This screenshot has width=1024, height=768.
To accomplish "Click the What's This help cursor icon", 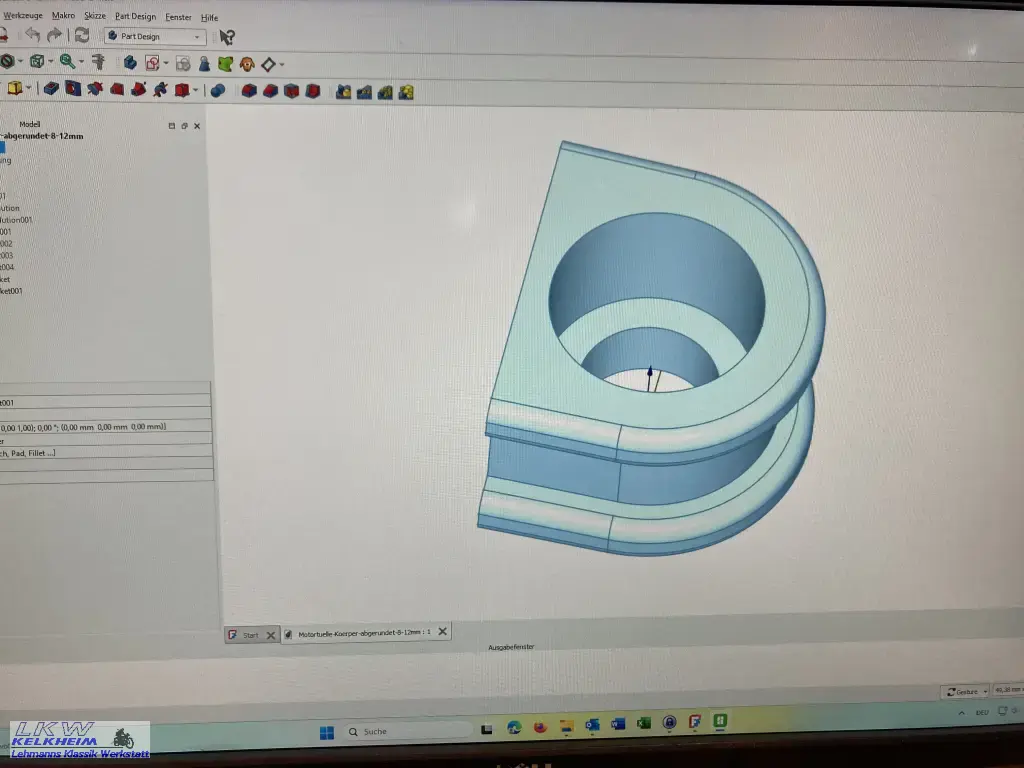I will point(227,37).
